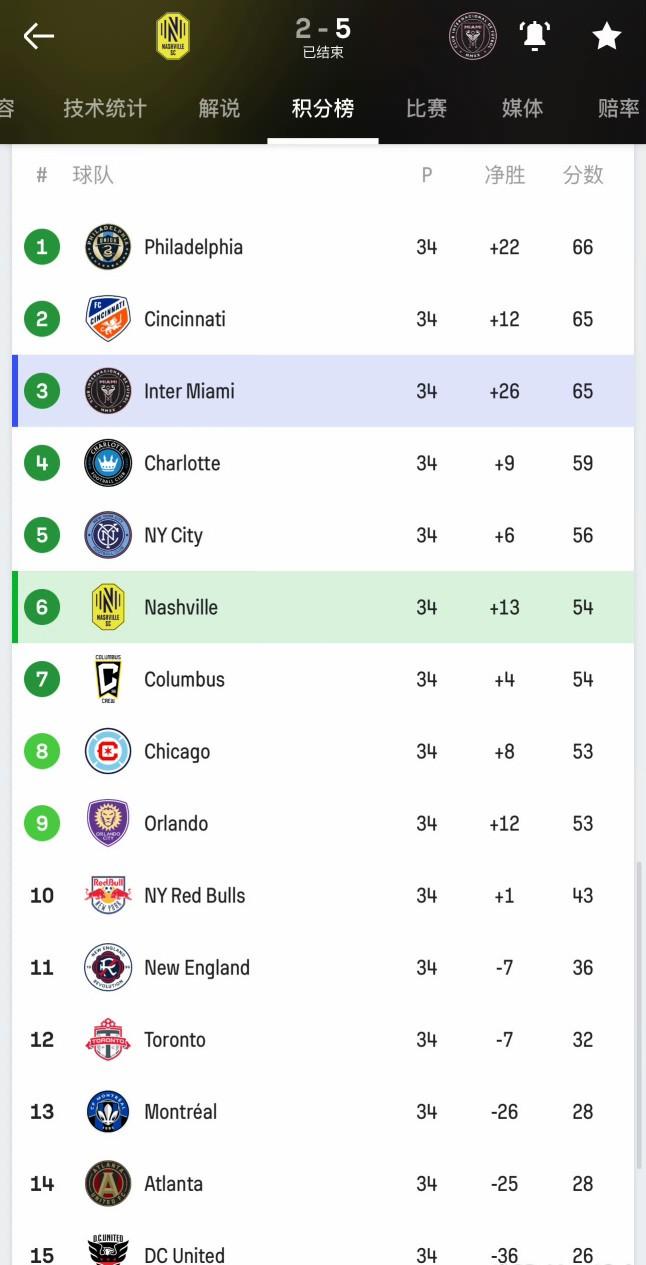646x1265 pixels.
Task: Click the Philadelphia Union logo
Action: pos(108,247)
